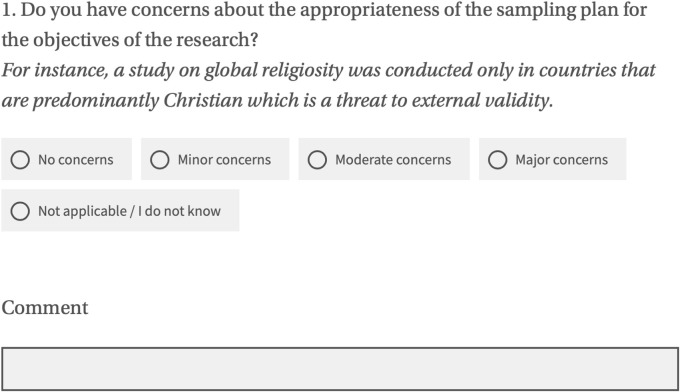Pick Not applicable / I do not know
This screenshot has width=680, height=392.
coord(120,211)
